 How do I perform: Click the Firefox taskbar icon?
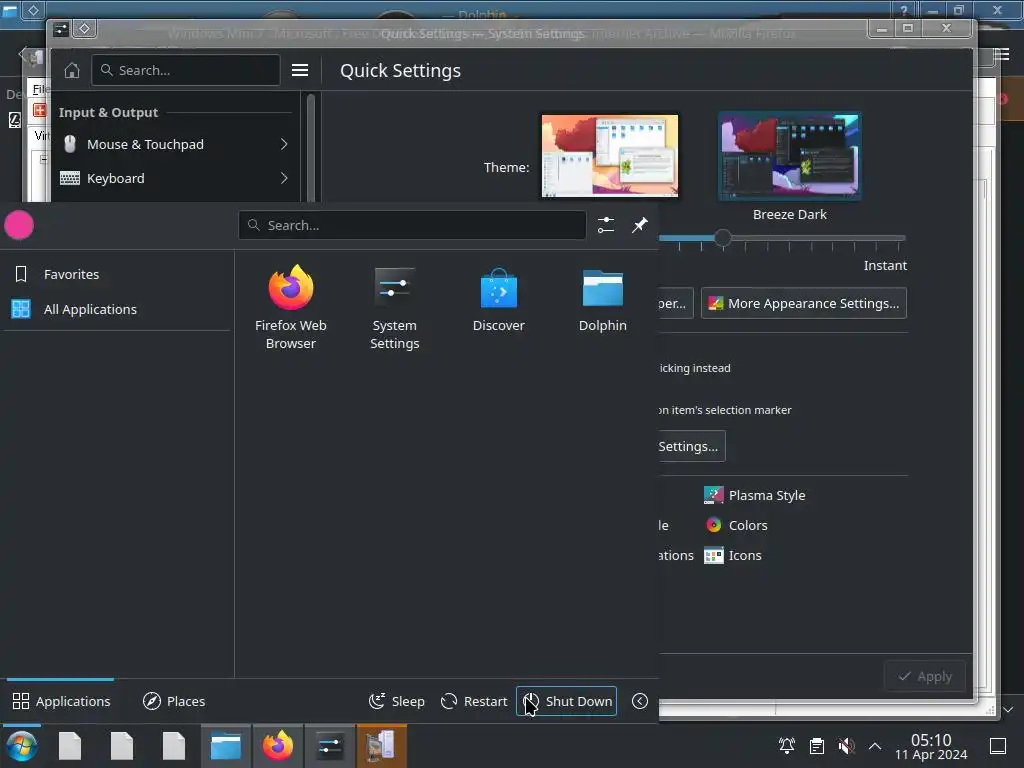click(x=278, y=746)
